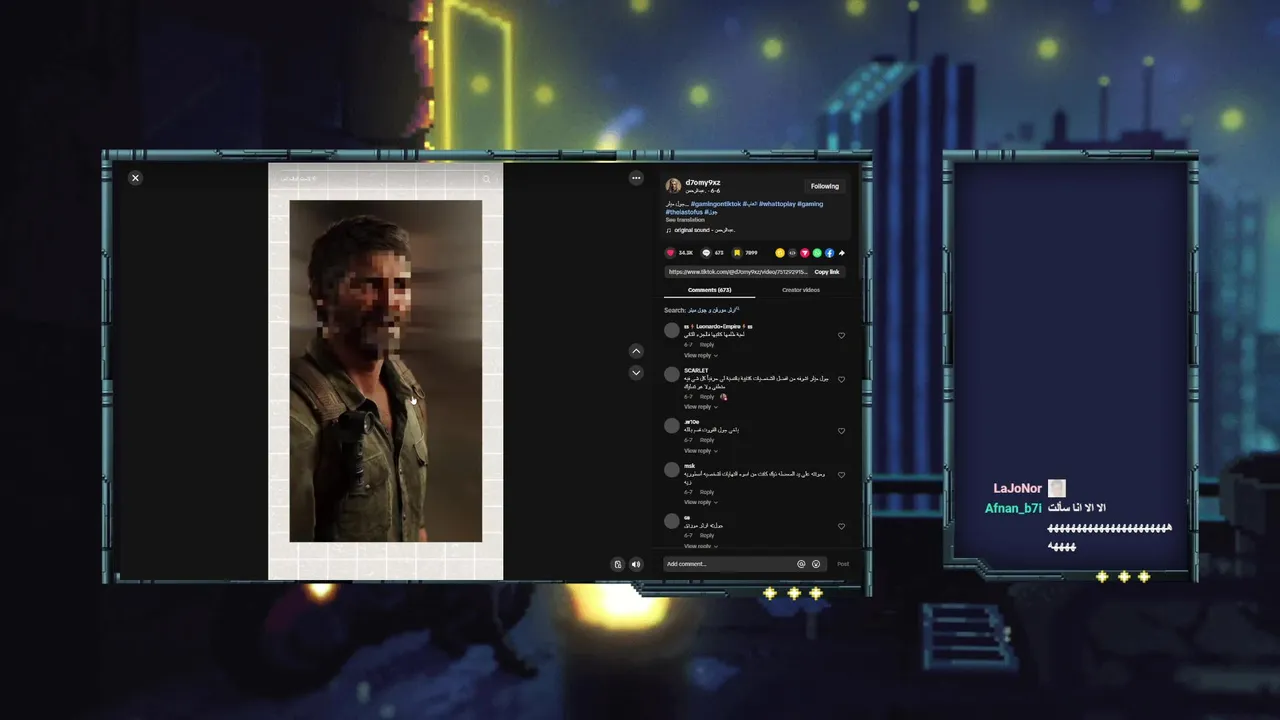Click See translation link
The height and width of the screenshot is (720, 1280).
[685, 220]
